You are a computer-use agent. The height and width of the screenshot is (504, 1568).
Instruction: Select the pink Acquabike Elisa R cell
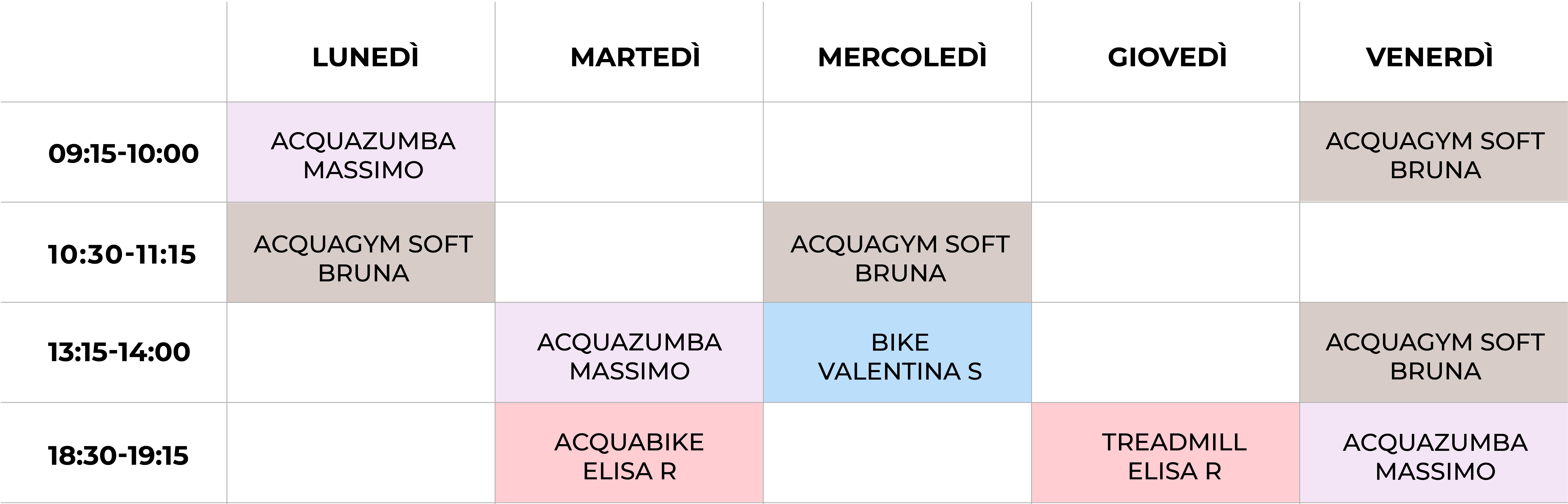coord(629,453)
